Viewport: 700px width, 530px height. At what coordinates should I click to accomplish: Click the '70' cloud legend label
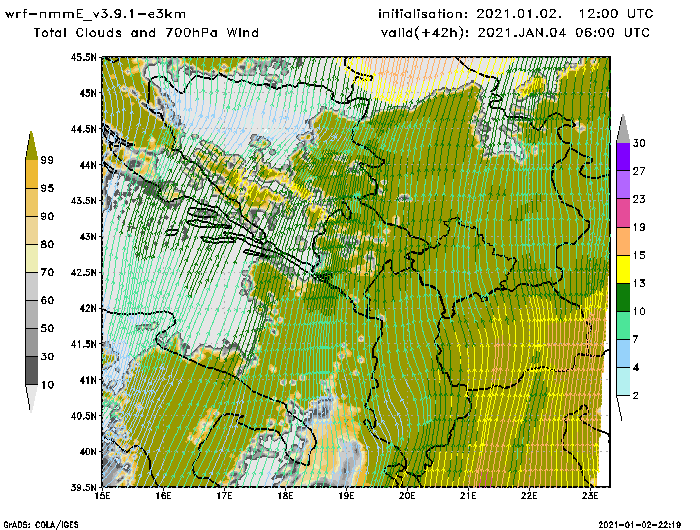point(47,272)
